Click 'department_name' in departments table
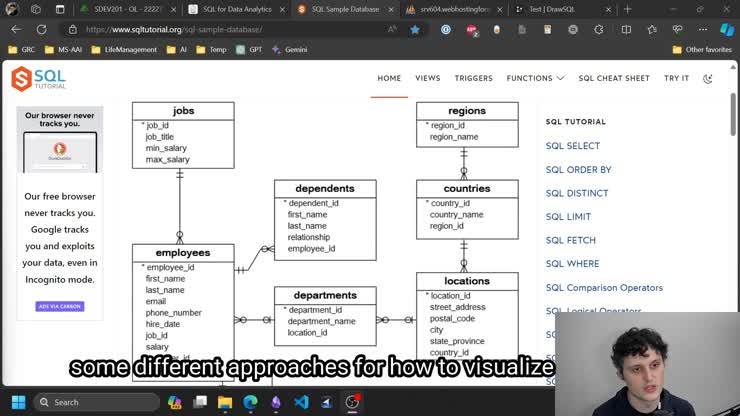 click(x=321, y=321)
